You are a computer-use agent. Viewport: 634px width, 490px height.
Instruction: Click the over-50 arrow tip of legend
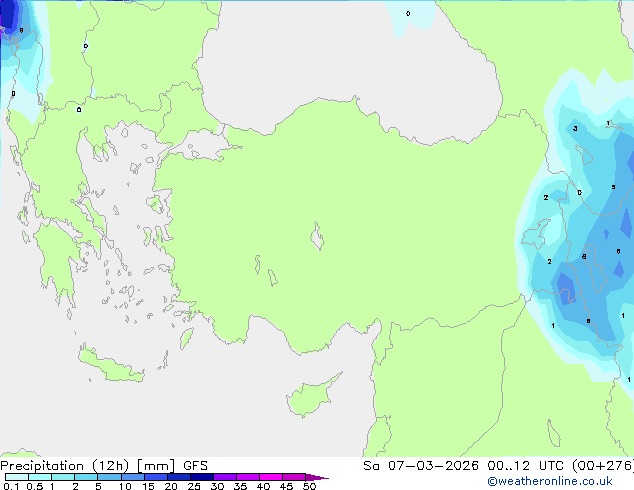(x=317, y=477)
